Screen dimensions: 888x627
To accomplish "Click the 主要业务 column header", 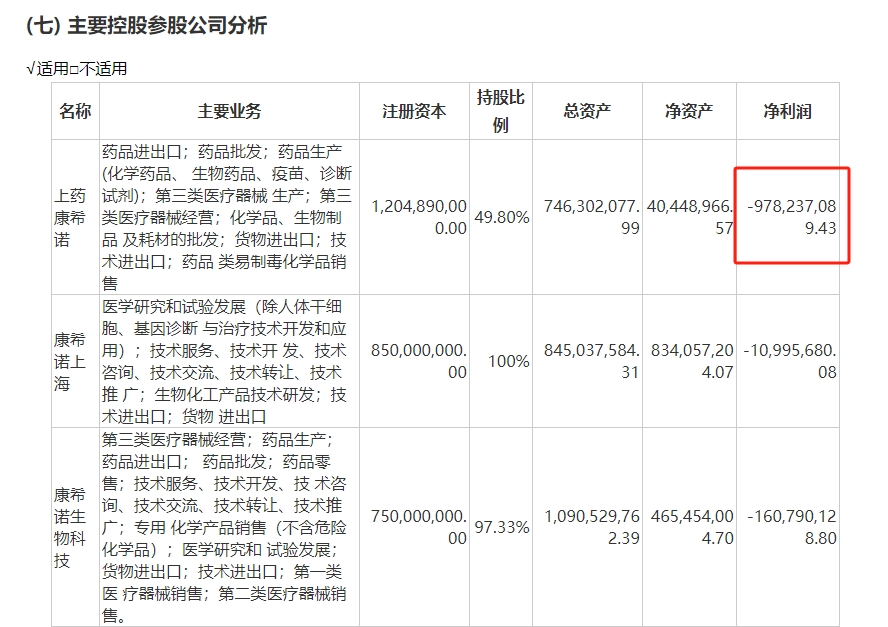I will pos(229,111).
